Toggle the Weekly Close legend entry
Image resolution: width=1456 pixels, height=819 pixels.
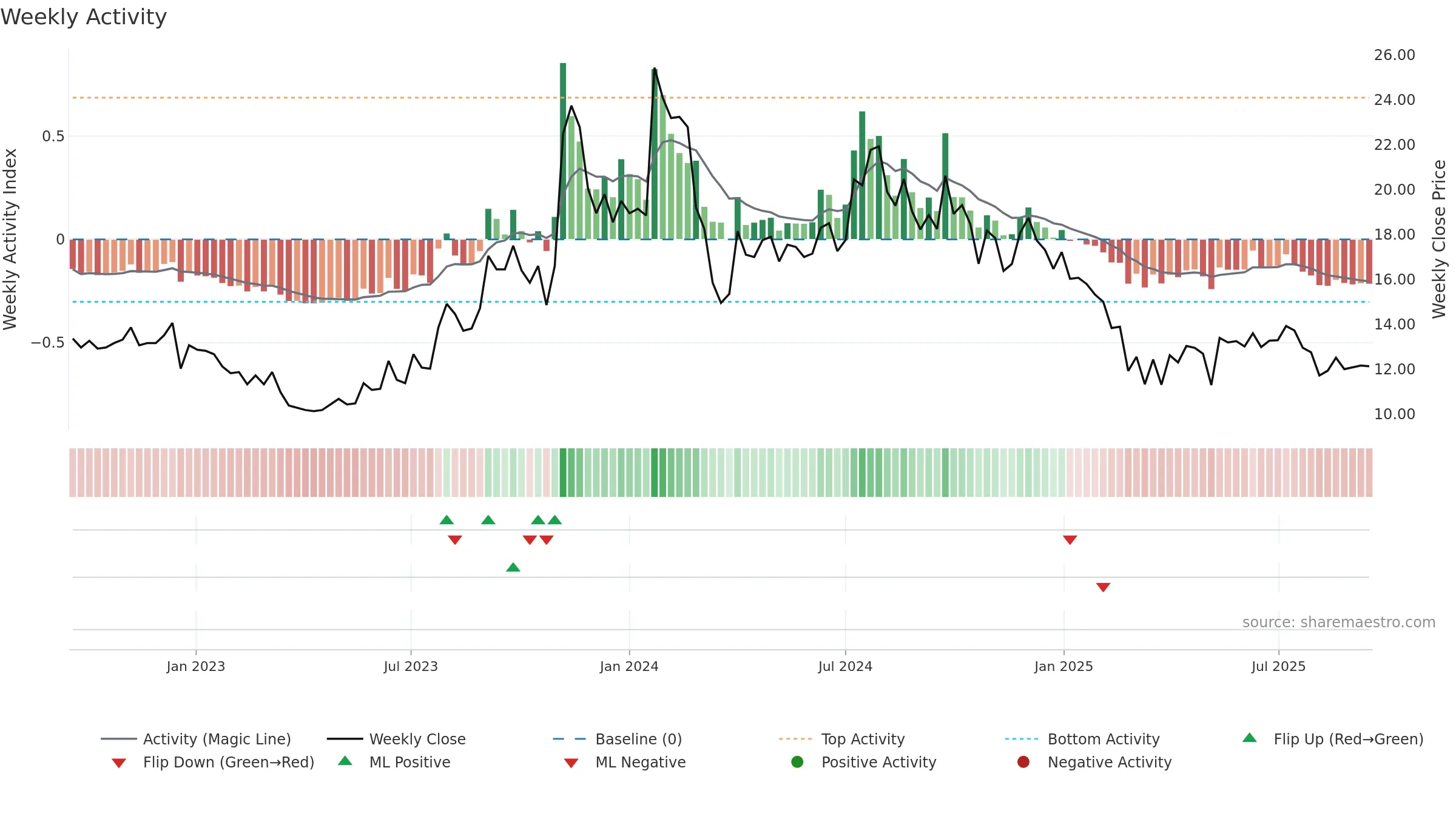396,739
